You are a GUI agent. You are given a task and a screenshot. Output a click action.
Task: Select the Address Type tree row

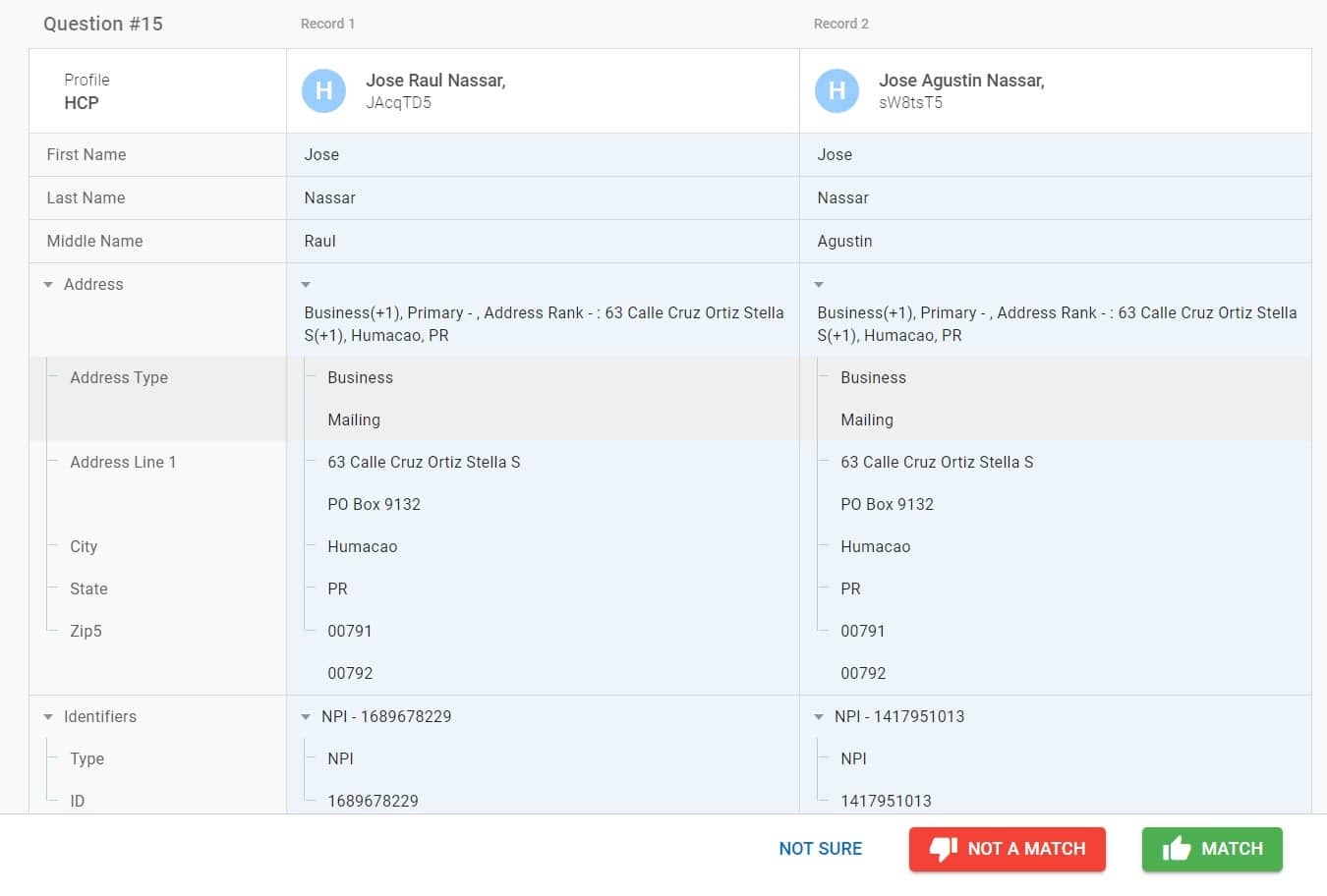(x=119, y=378)
